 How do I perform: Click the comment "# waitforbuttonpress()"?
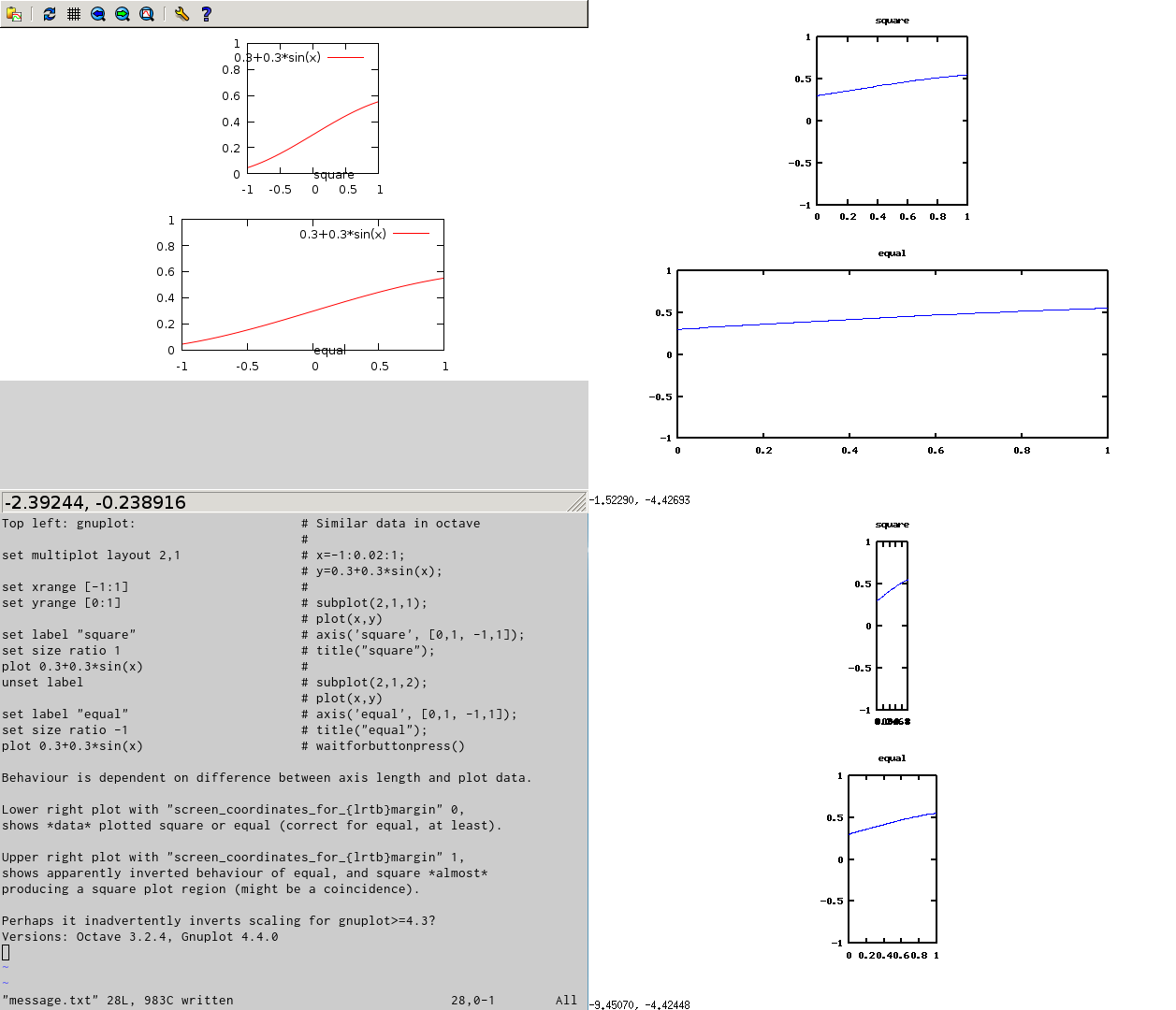pos(384,746)
